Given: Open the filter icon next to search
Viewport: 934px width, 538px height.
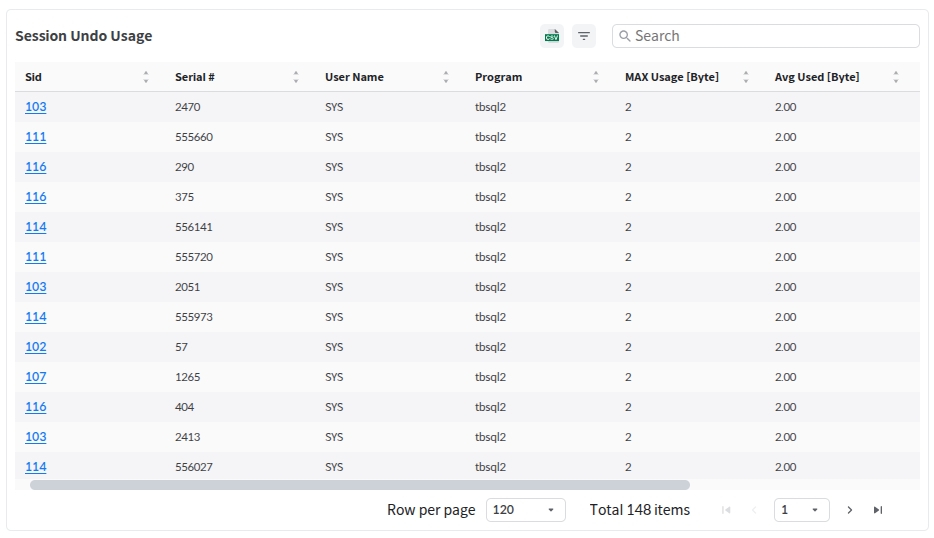Looking at the screenshot, I should [x=584, y=36].
